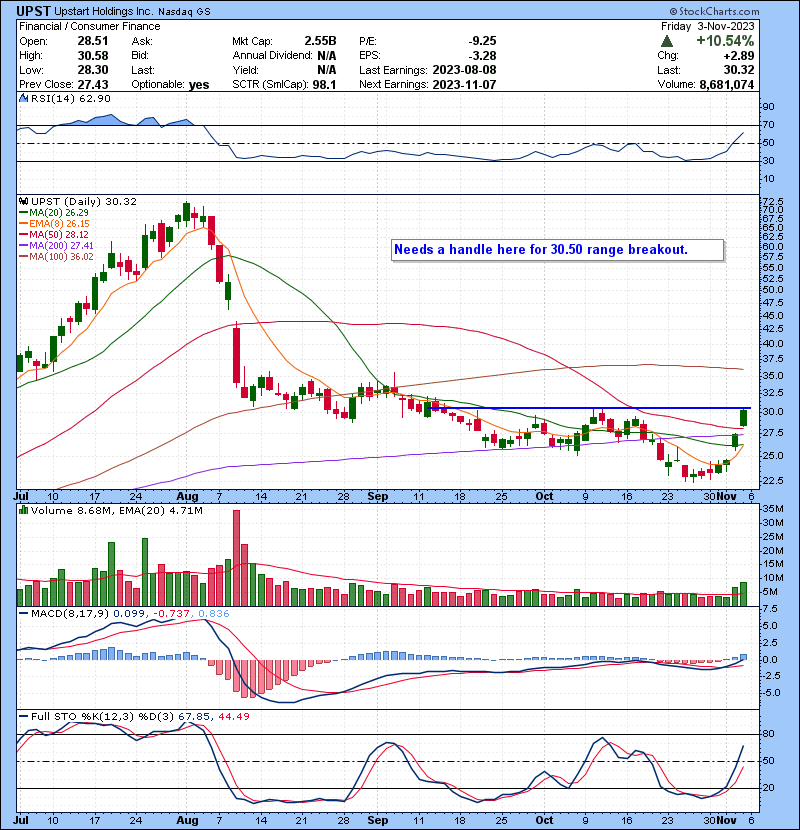
Task: Click the 'Needs a handle here' annotation box
Action: 558,250
